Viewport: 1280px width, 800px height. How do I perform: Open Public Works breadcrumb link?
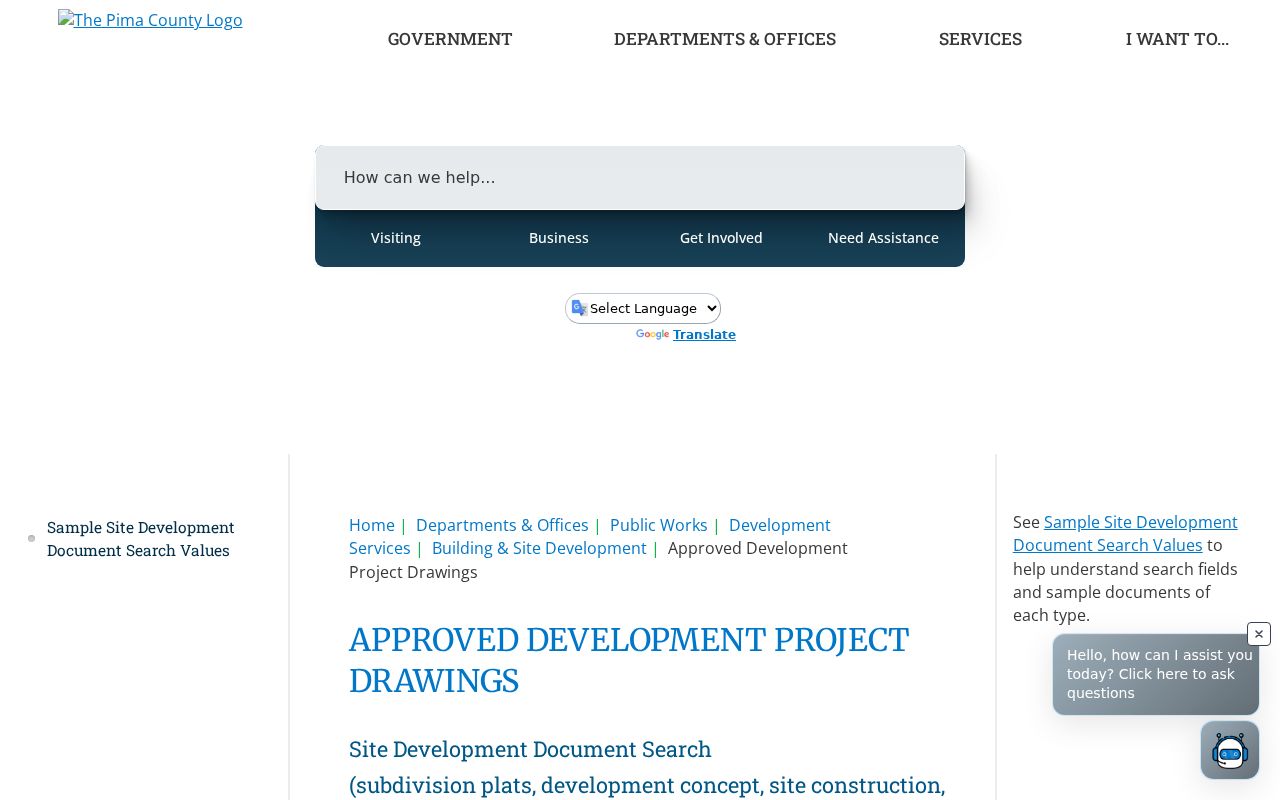tap(658, 525)
